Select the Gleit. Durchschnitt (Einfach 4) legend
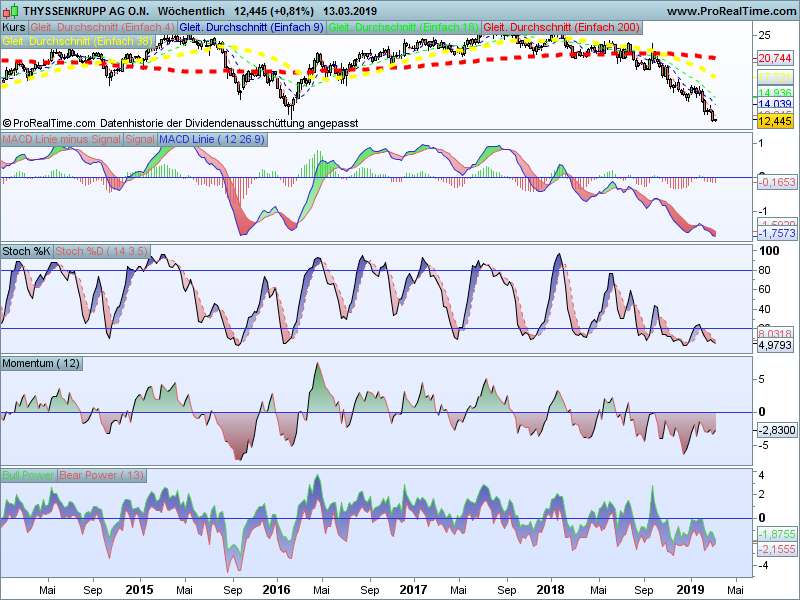The height and width of the screenshot is (600, 800). pos(103,27)
